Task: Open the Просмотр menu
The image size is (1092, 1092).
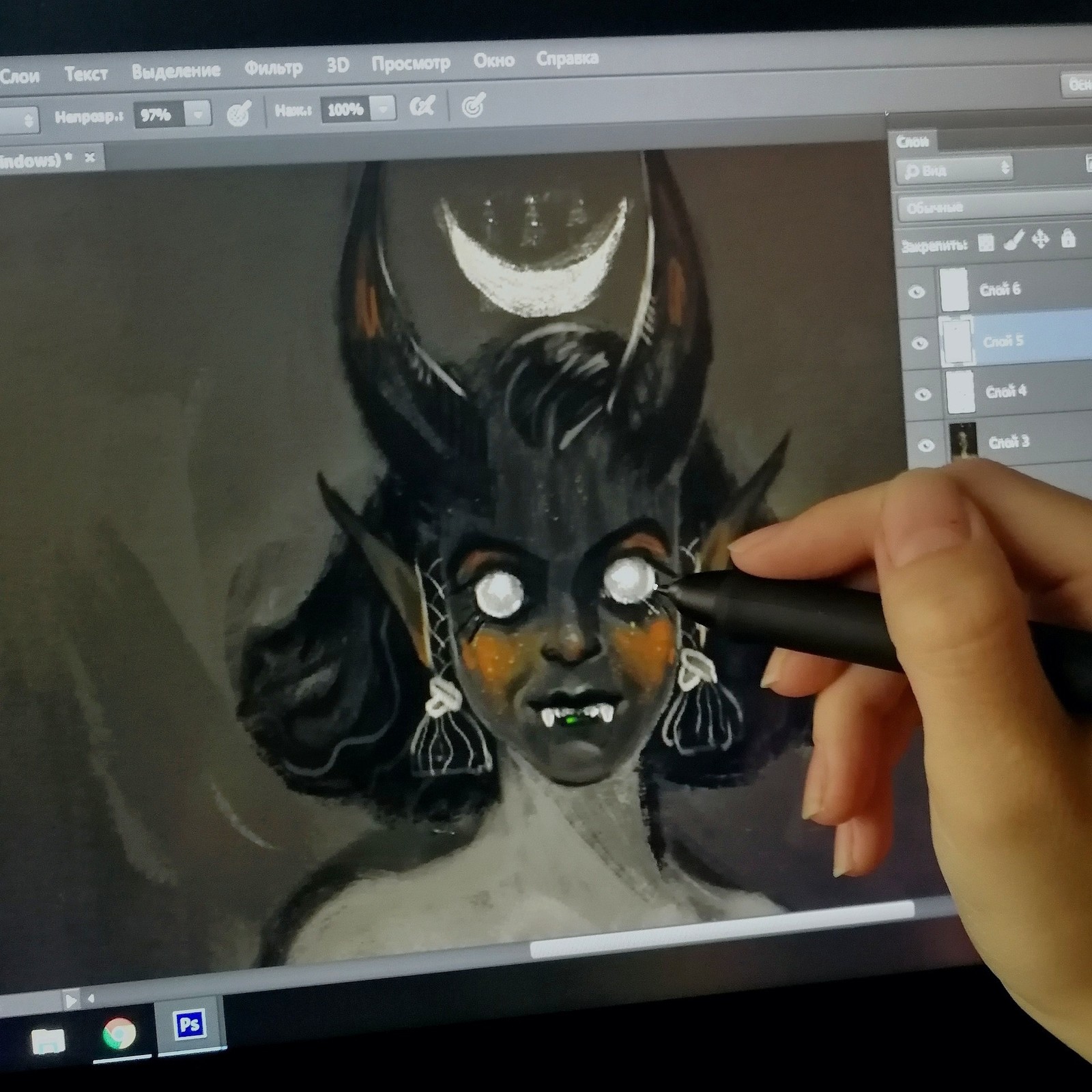Action: pyautogui.click(x=411, y=63)
